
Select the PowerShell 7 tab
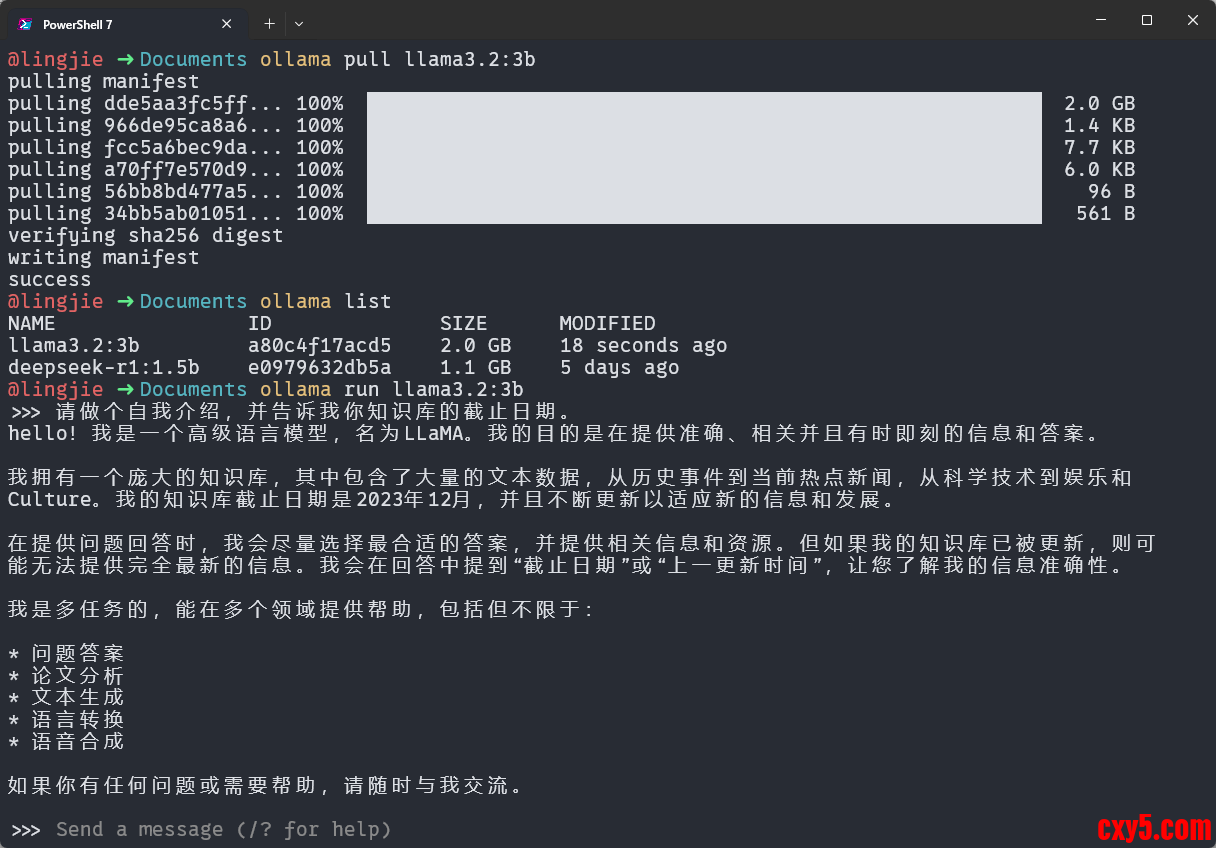[110, 24]
